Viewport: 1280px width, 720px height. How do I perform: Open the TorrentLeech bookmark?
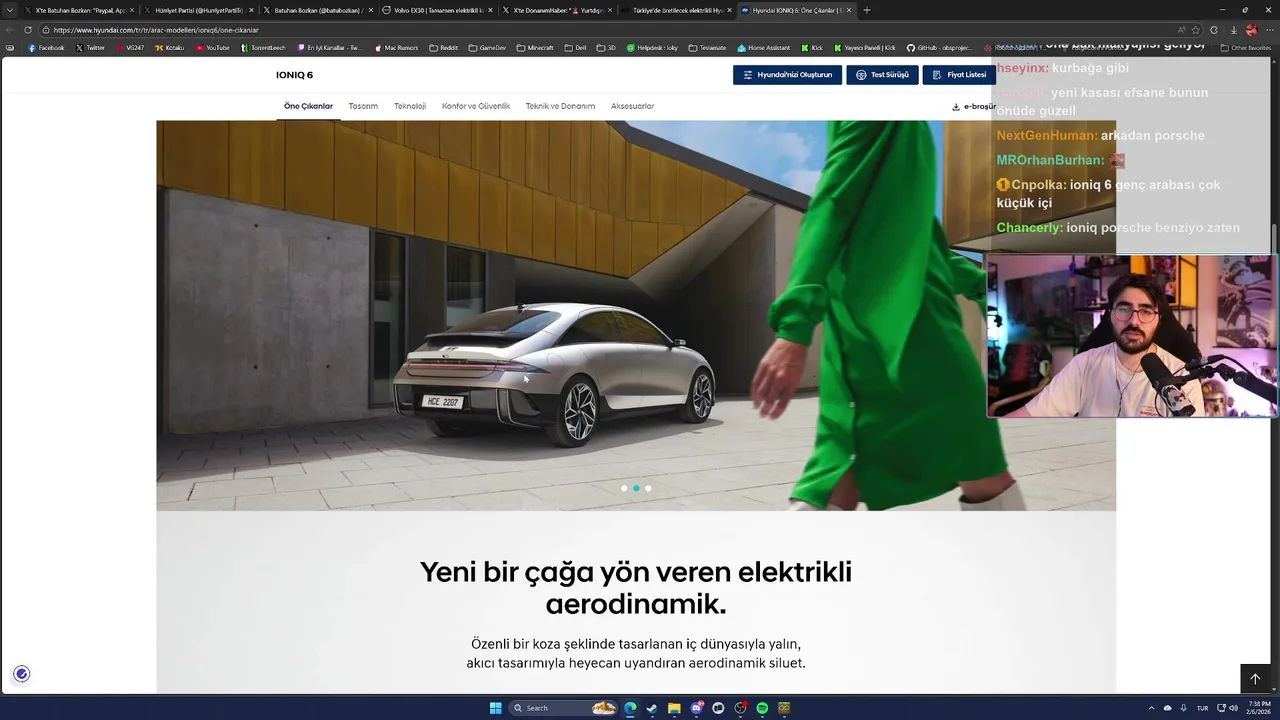[263, 47]
